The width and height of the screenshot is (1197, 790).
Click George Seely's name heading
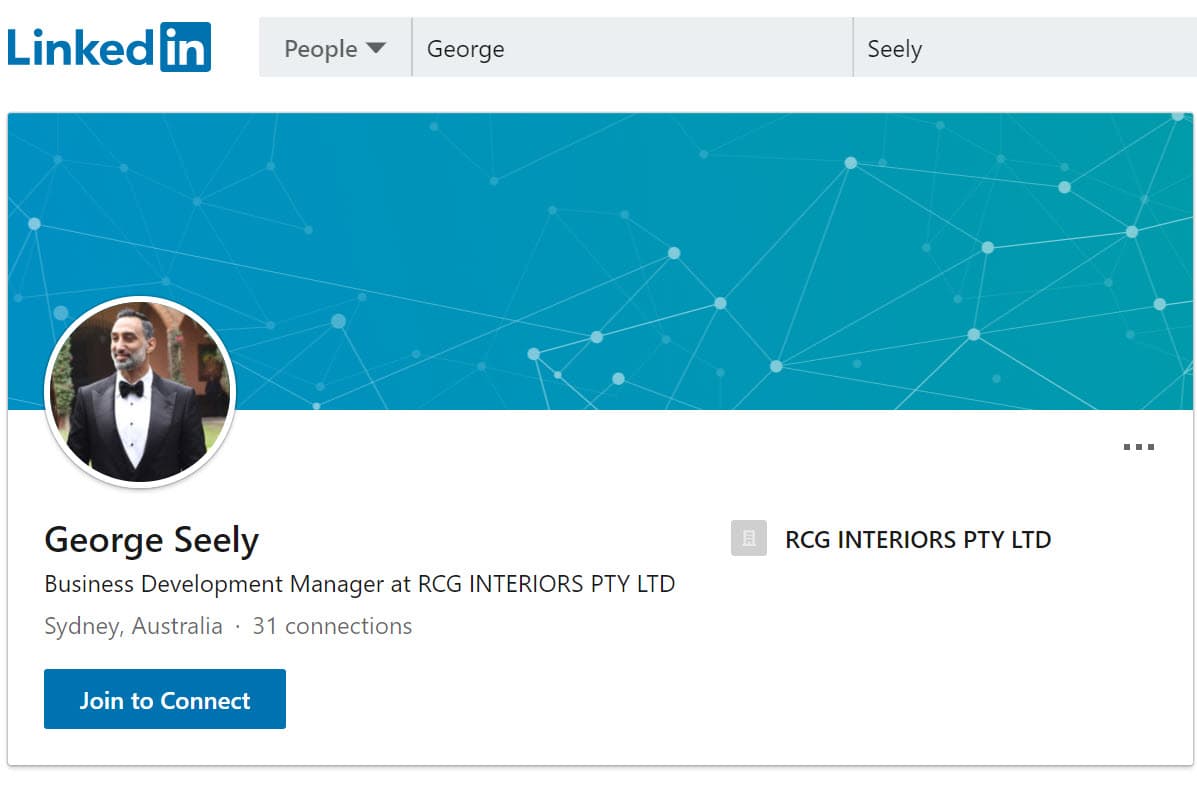151,540
